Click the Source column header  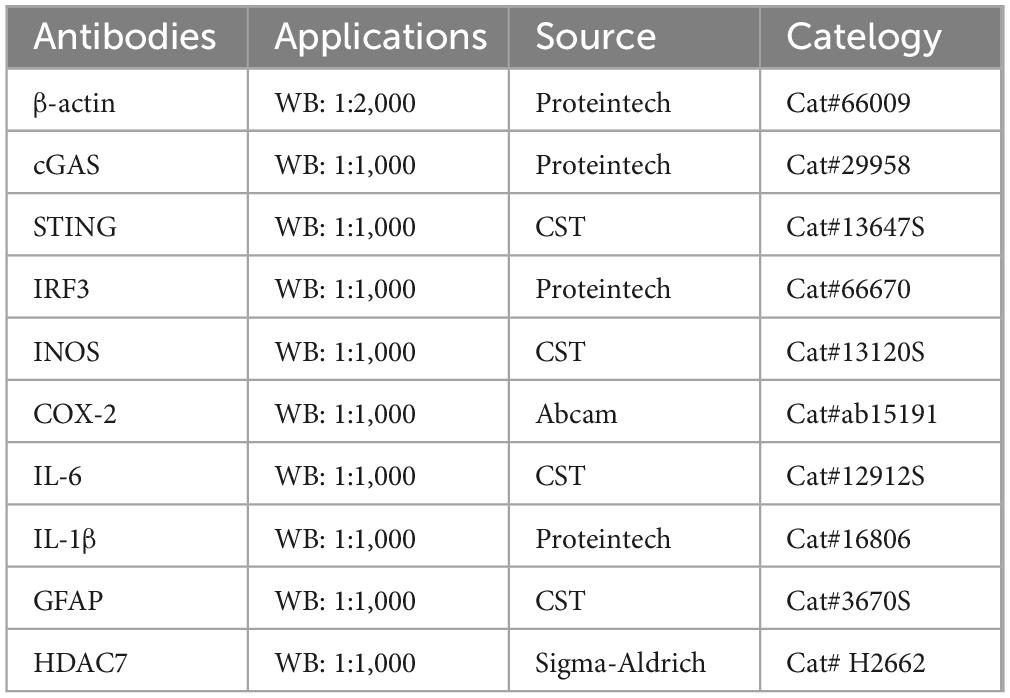pyautogui.click(x=596, y=37)
